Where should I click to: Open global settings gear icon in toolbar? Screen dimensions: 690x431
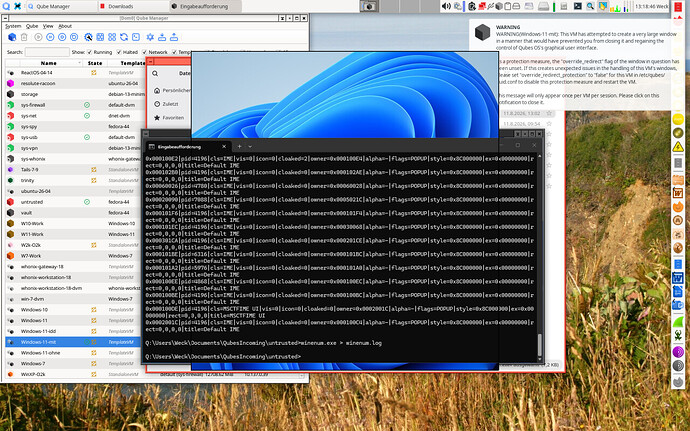[x=150, y=37]
